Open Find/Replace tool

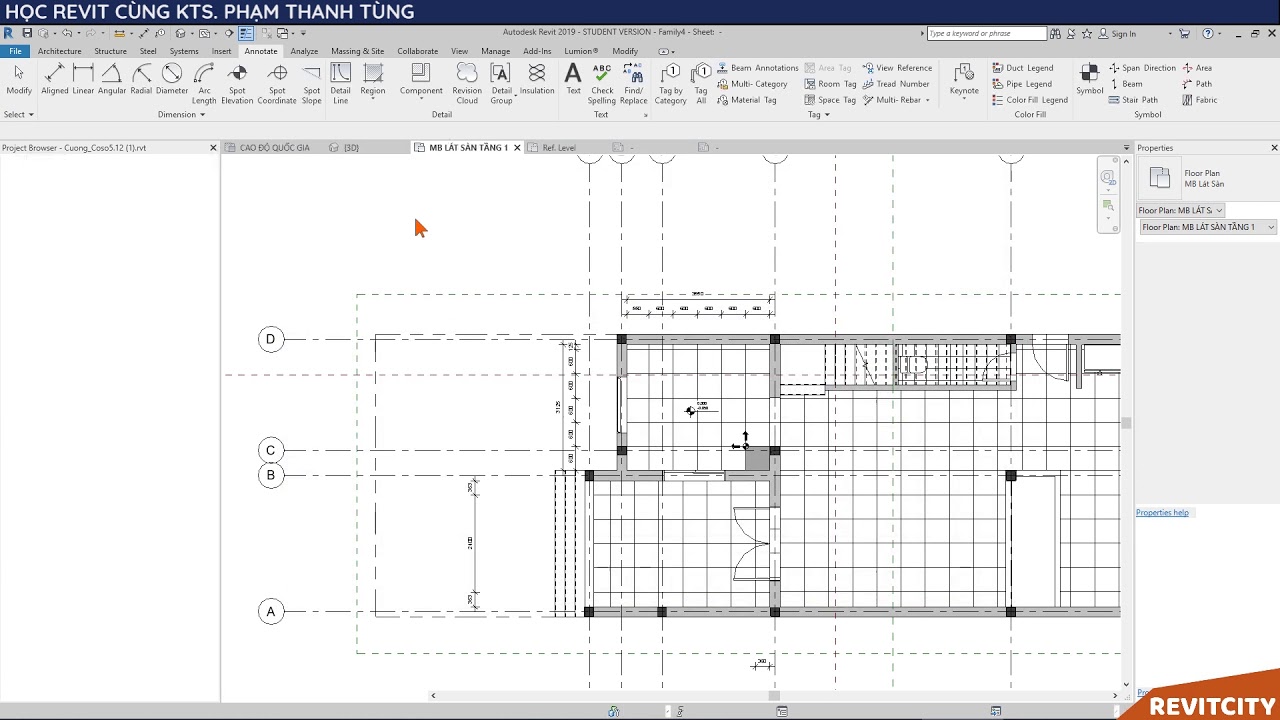coord(633,85)
